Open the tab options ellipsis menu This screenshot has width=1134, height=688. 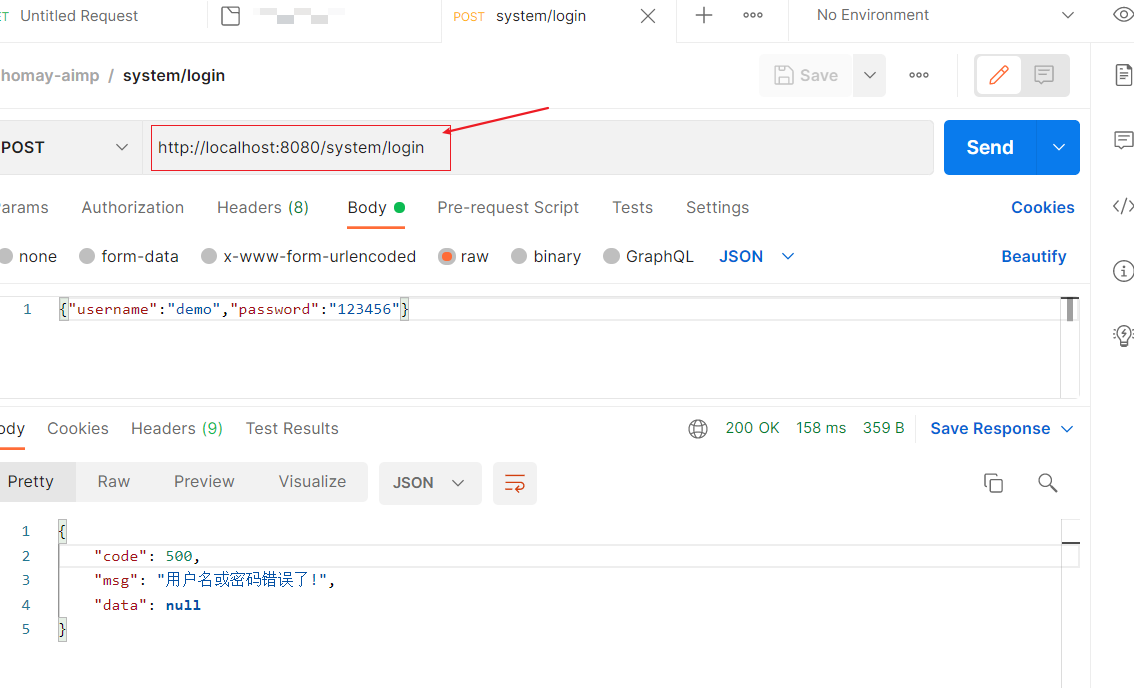click(x=753, y=15)
